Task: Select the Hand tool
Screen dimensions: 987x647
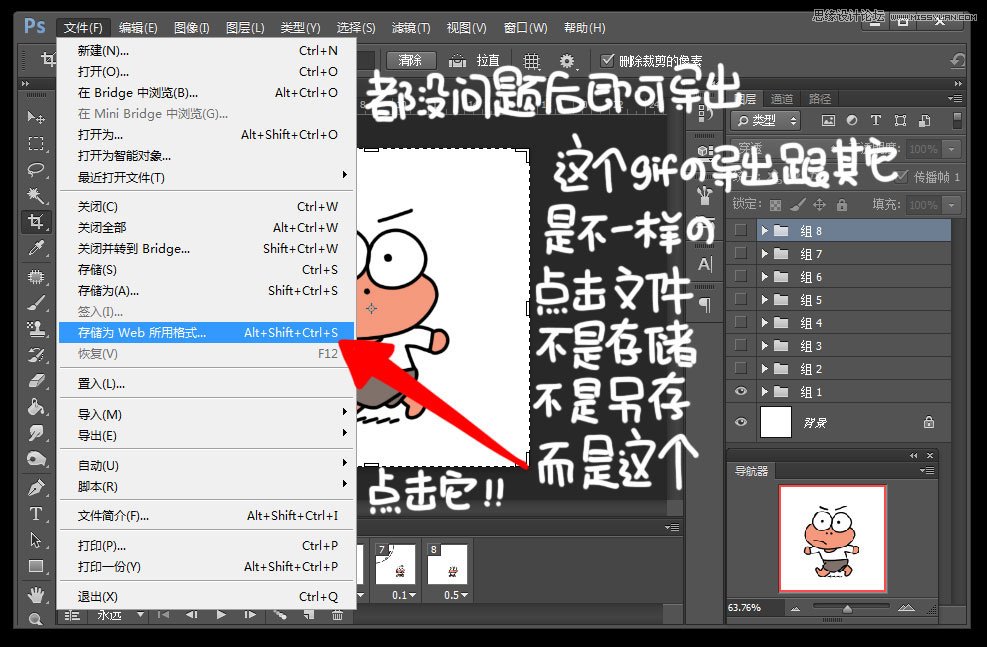Action: [36, 594]
